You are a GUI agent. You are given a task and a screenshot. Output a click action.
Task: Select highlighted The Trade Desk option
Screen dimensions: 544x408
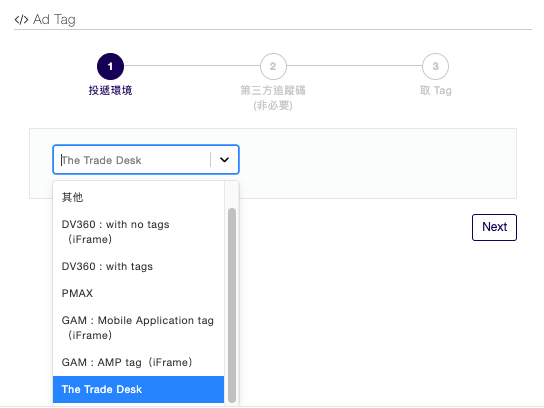tap(138, 390)
